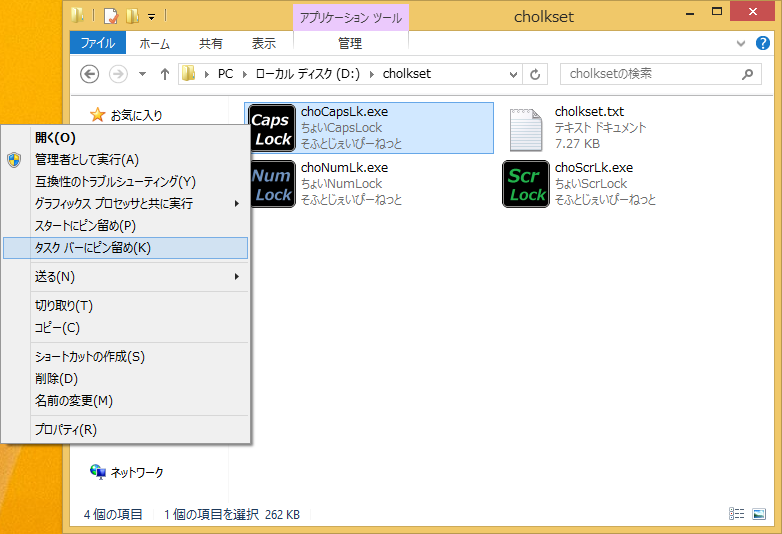Open the 管理 ribbon tab
782x534 pixels.
tap(350, 43)
